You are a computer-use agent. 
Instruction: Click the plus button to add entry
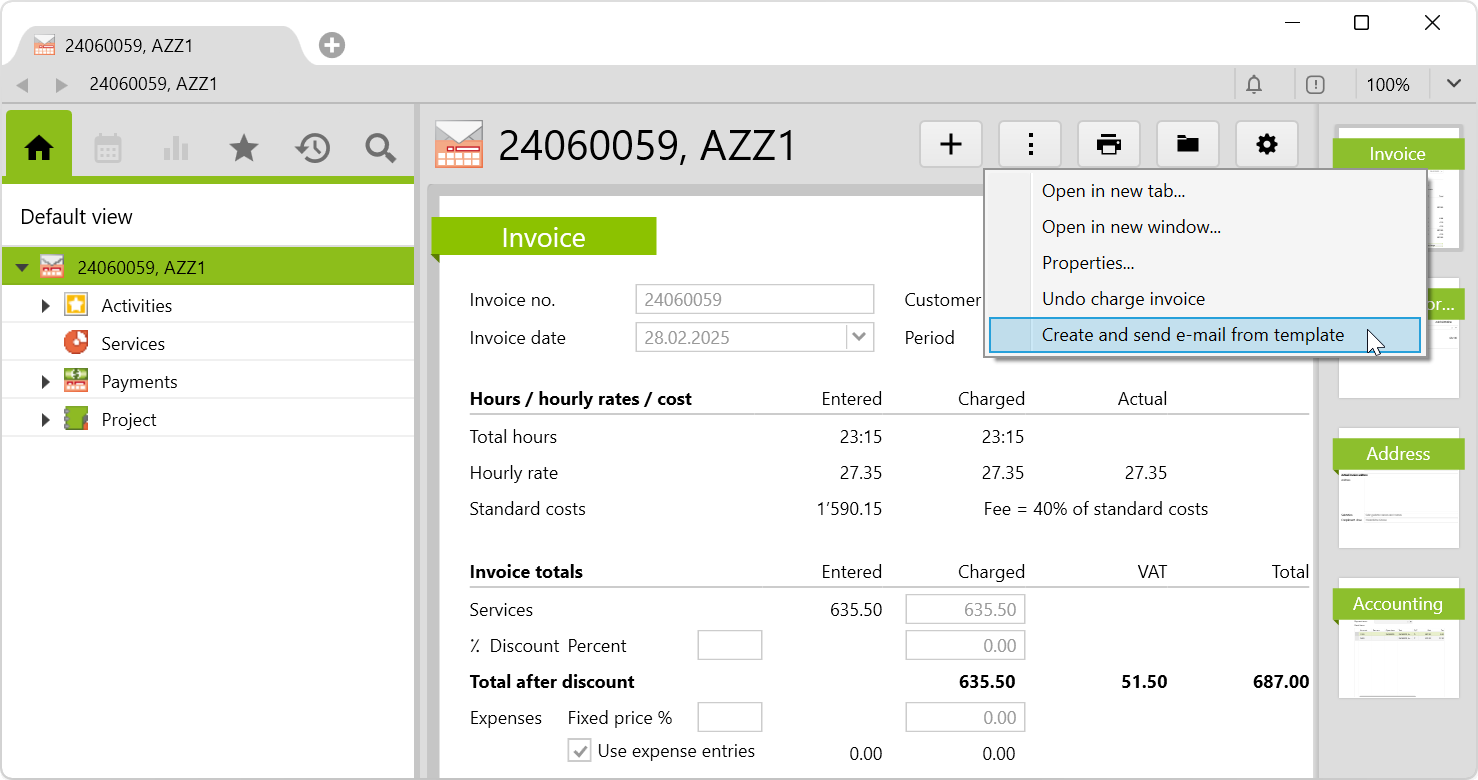click(950, 145)
